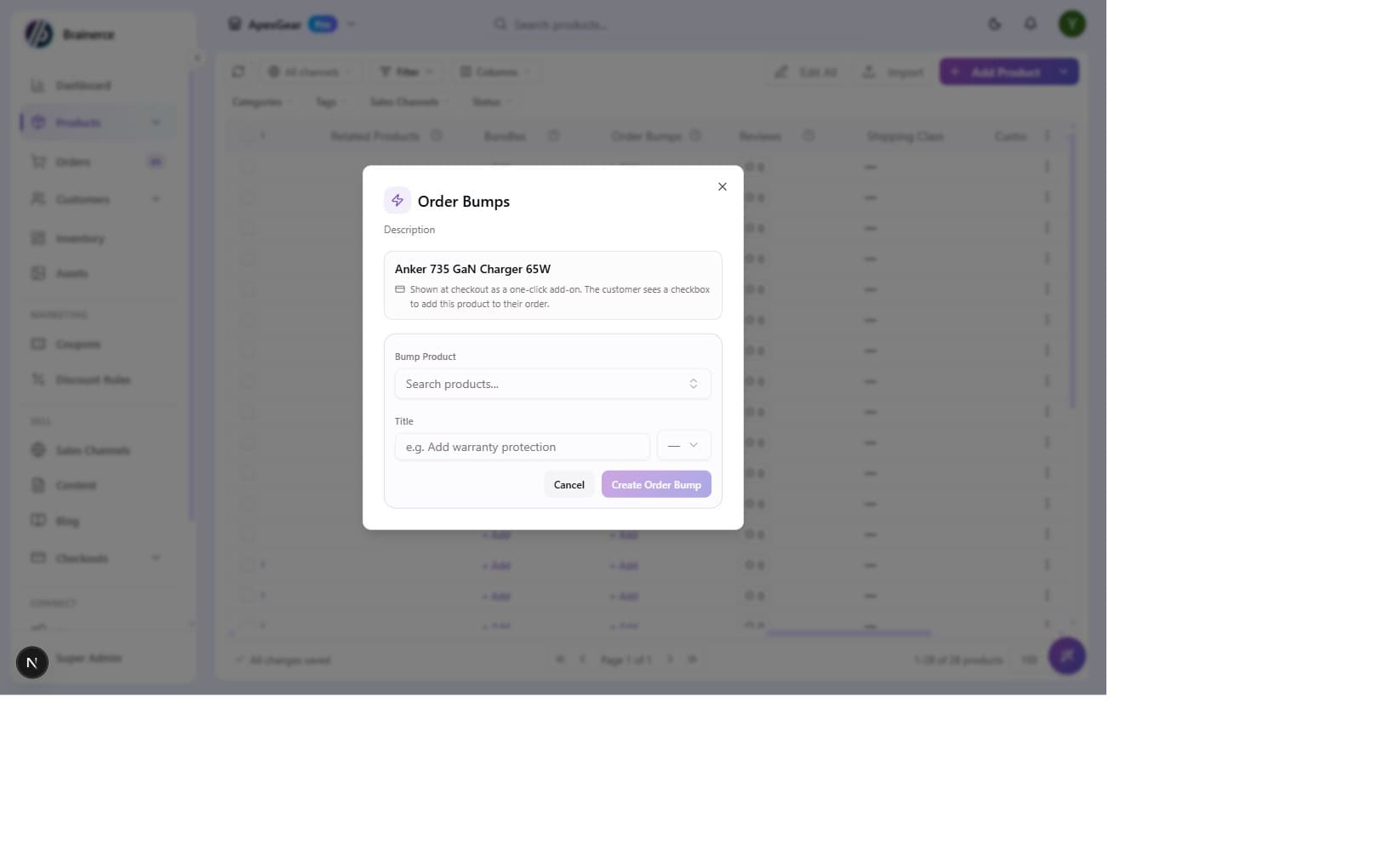Click the Title input field

(522, 447)
